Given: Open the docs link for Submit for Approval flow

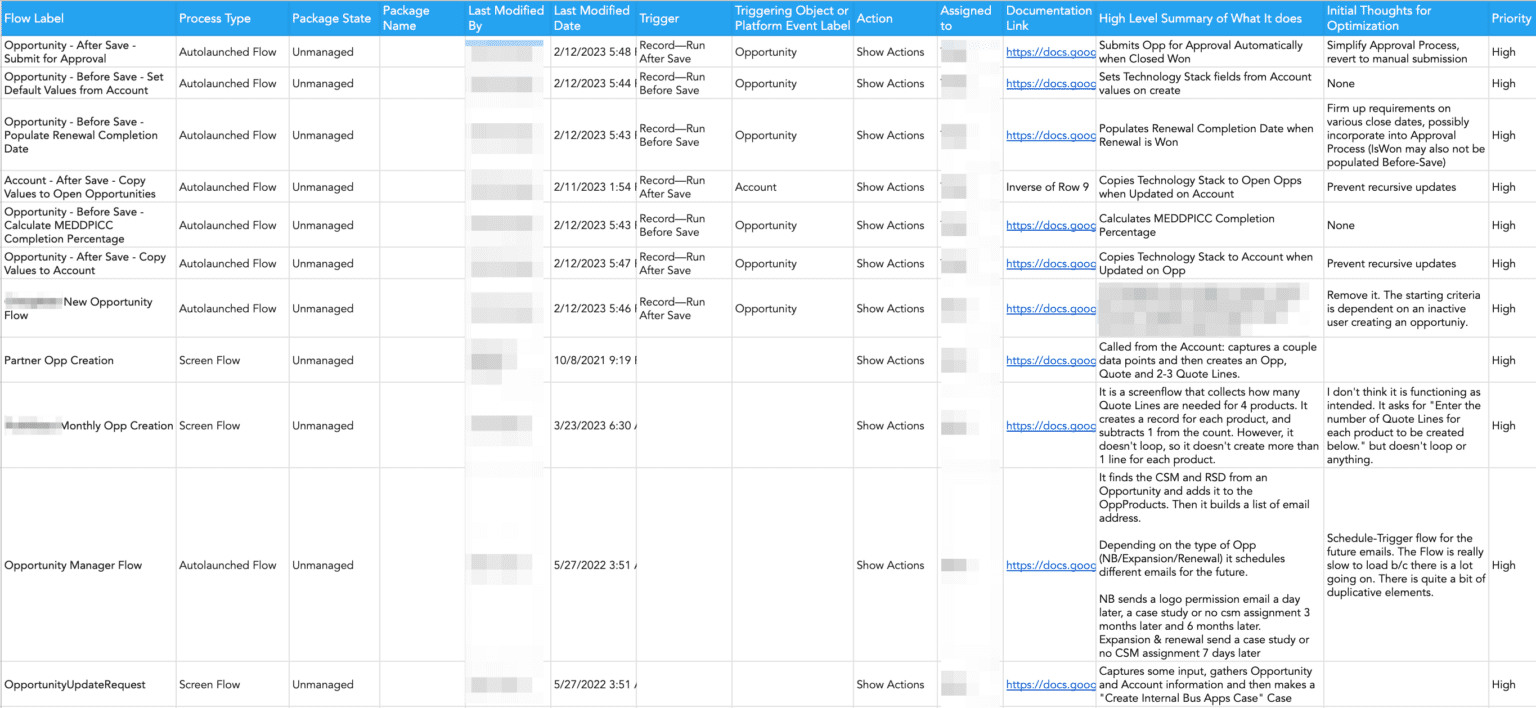Looking at the screenshot, I should click(1049, 52).
